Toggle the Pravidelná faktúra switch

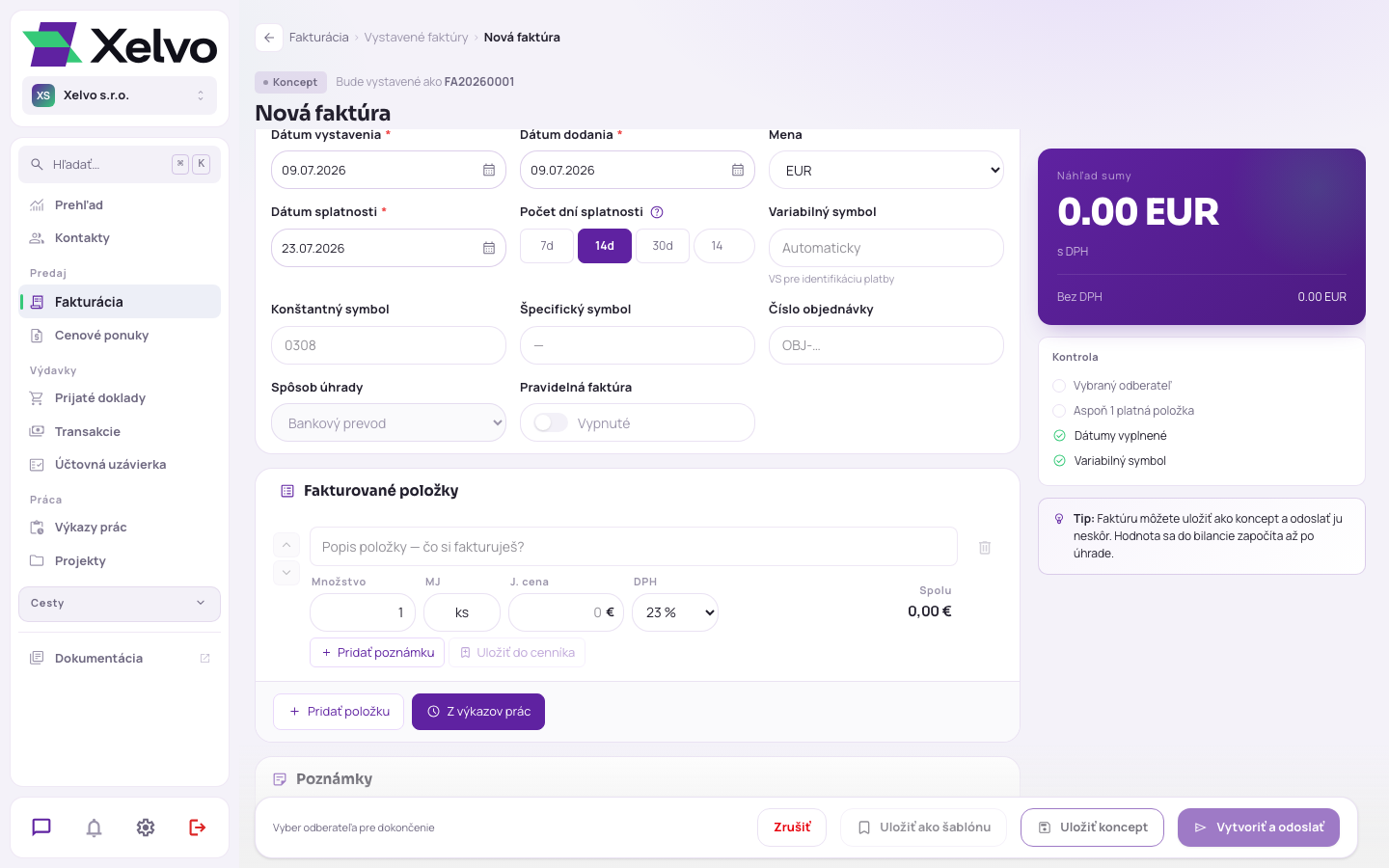551,422
